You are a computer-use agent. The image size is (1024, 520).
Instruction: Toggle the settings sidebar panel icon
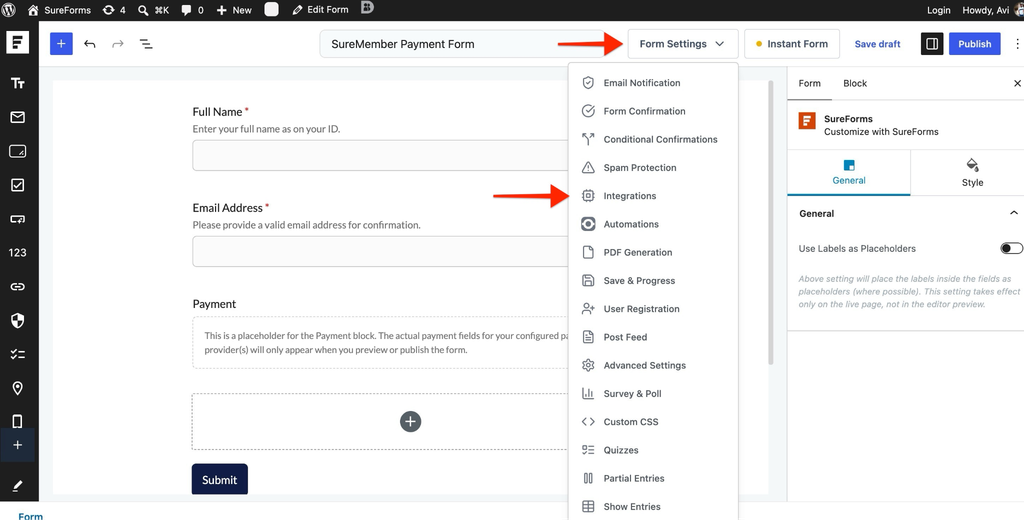tap(932, 44)
